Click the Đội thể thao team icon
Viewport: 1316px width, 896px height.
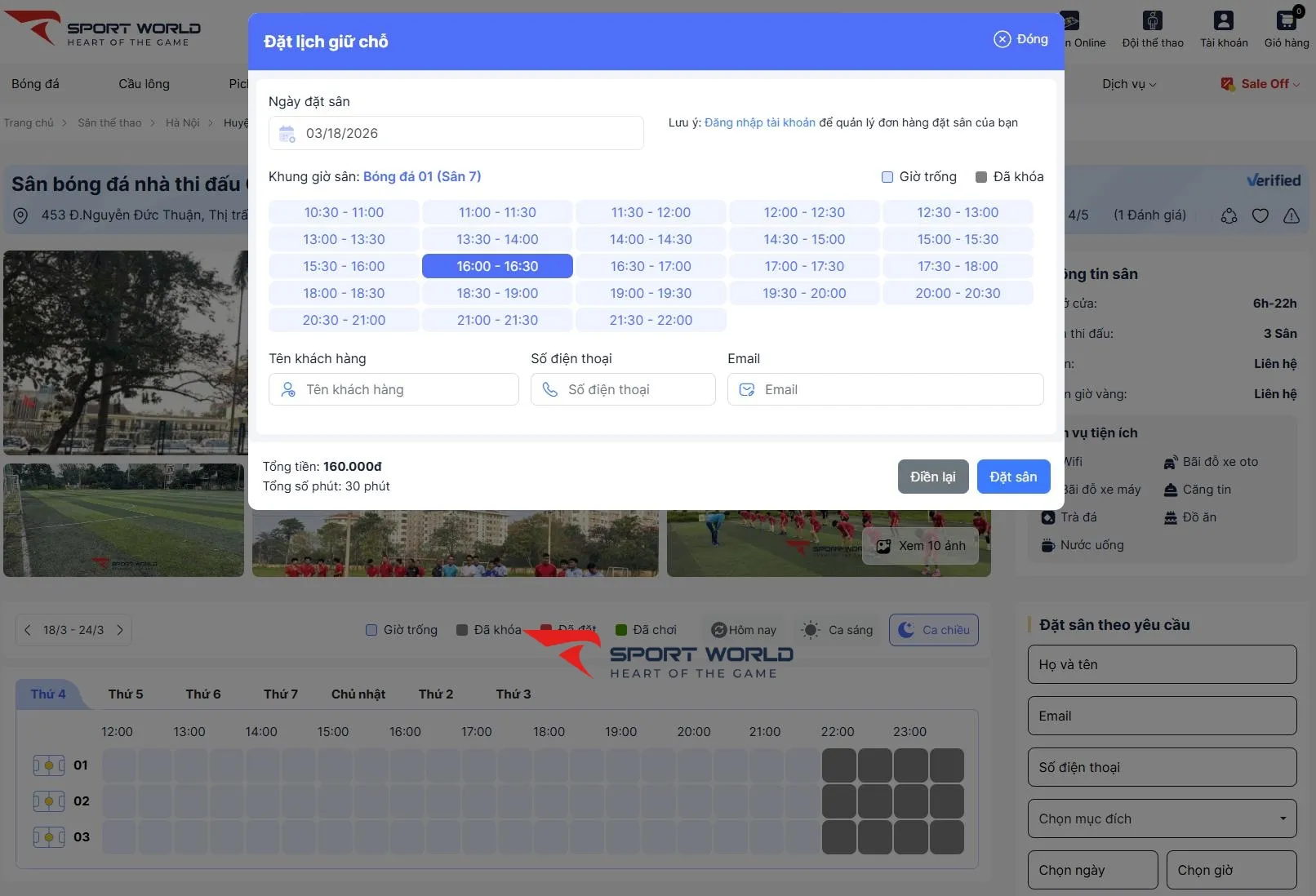(x=1152, y=21)
